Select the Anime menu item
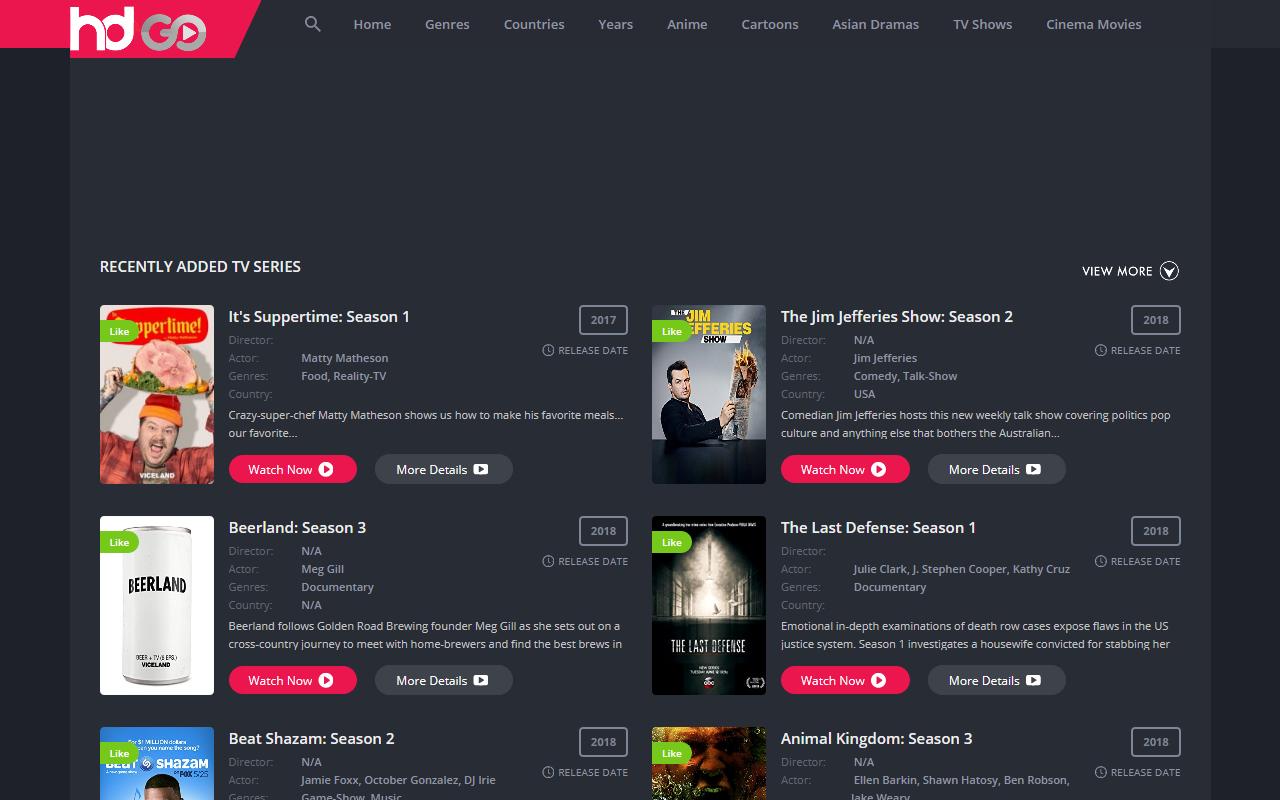Screen dimensions: 1280x800 coord(687,24)
